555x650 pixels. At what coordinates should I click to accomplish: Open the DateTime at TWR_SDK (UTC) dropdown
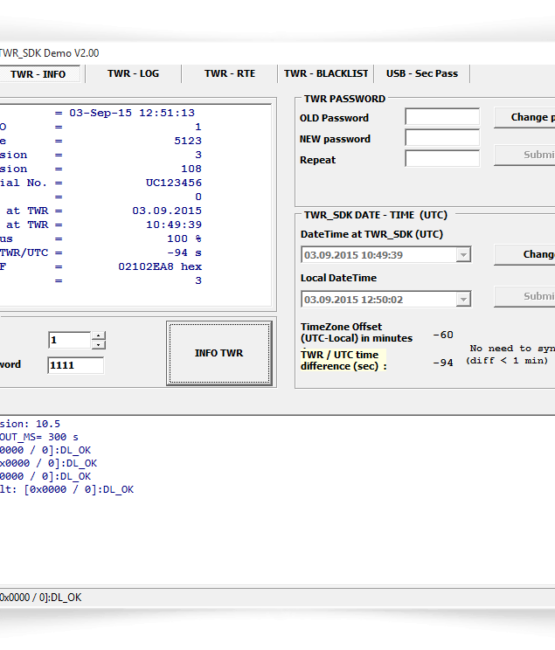point(463,255)
